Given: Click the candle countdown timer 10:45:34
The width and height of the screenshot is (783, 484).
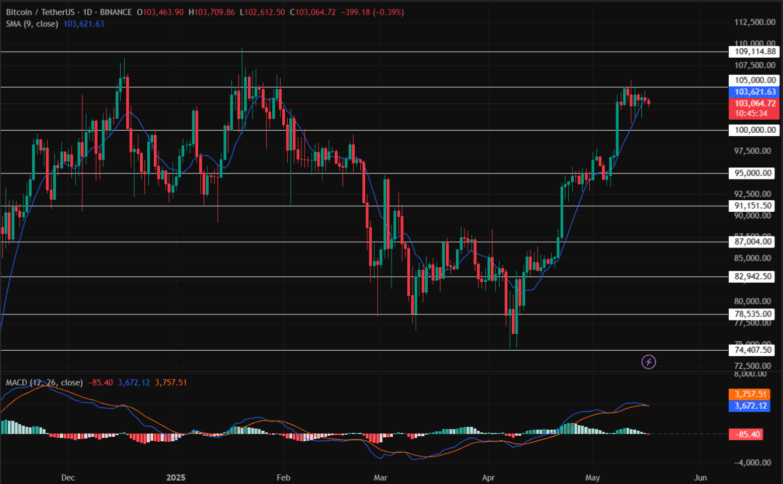Looking at the screenshot, I should pyautogui.click(x=751, y=114).
